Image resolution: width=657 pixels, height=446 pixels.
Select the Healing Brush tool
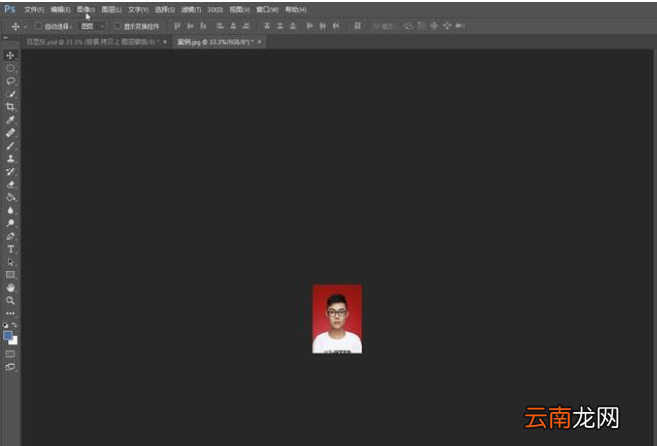[10, 133]
